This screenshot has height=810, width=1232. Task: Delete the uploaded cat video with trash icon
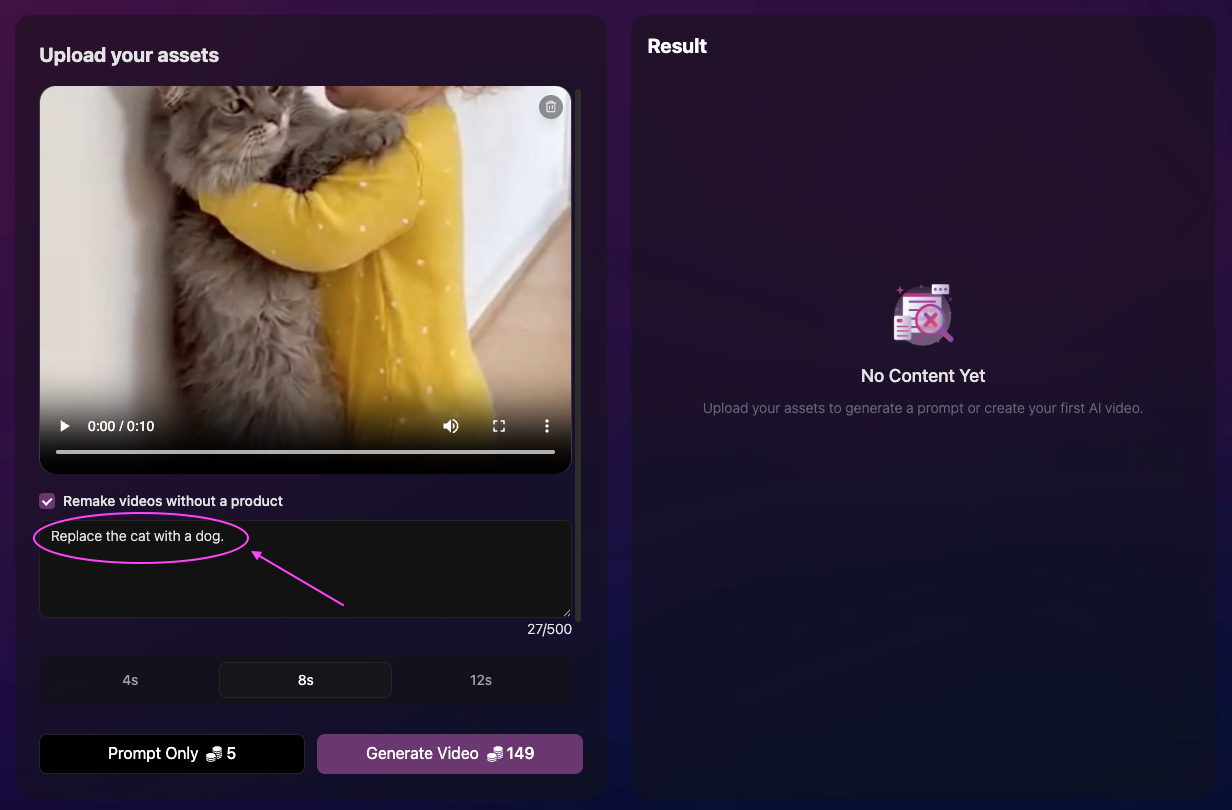tap(551, 107)
